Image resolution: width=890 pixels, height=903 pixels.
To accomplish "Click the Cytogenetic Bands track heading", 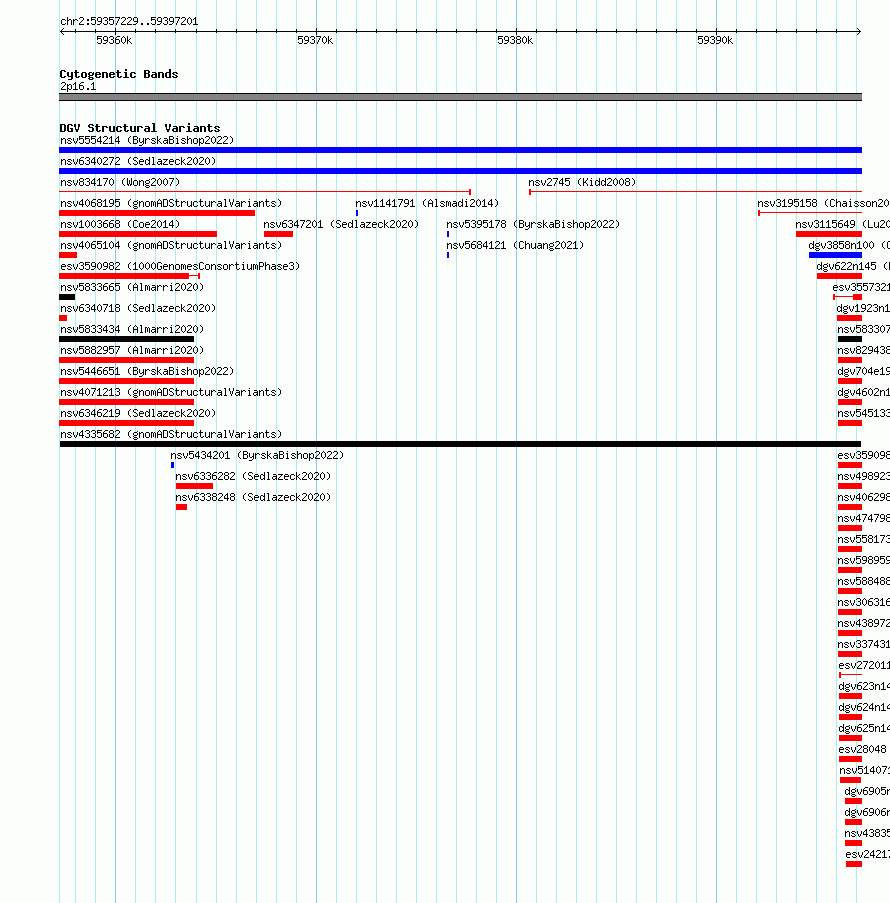I will [119, 74].
